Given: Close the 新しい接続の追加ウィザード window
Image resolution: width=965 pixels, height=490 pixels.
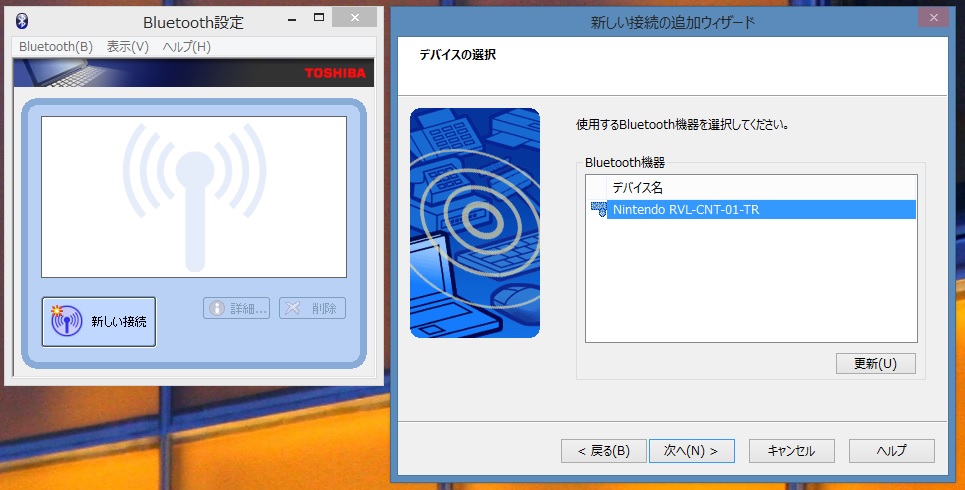Looking at the screenshot, I should [x=934, y=18].
